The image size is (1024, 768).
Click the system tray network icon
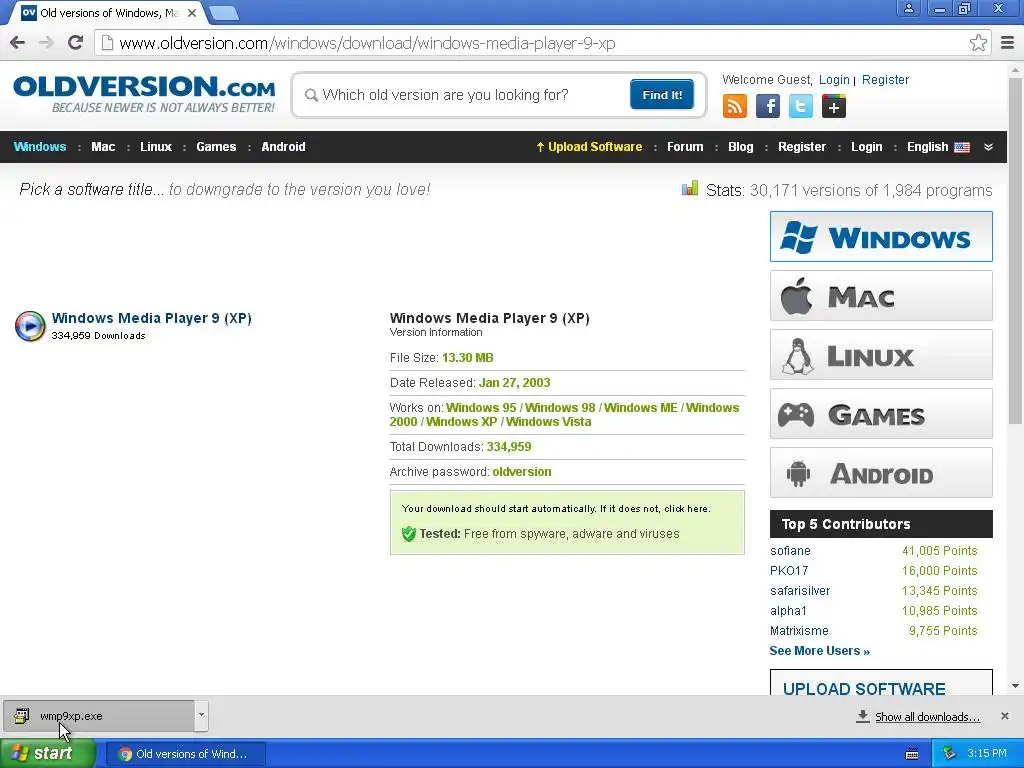pos(950,753)
